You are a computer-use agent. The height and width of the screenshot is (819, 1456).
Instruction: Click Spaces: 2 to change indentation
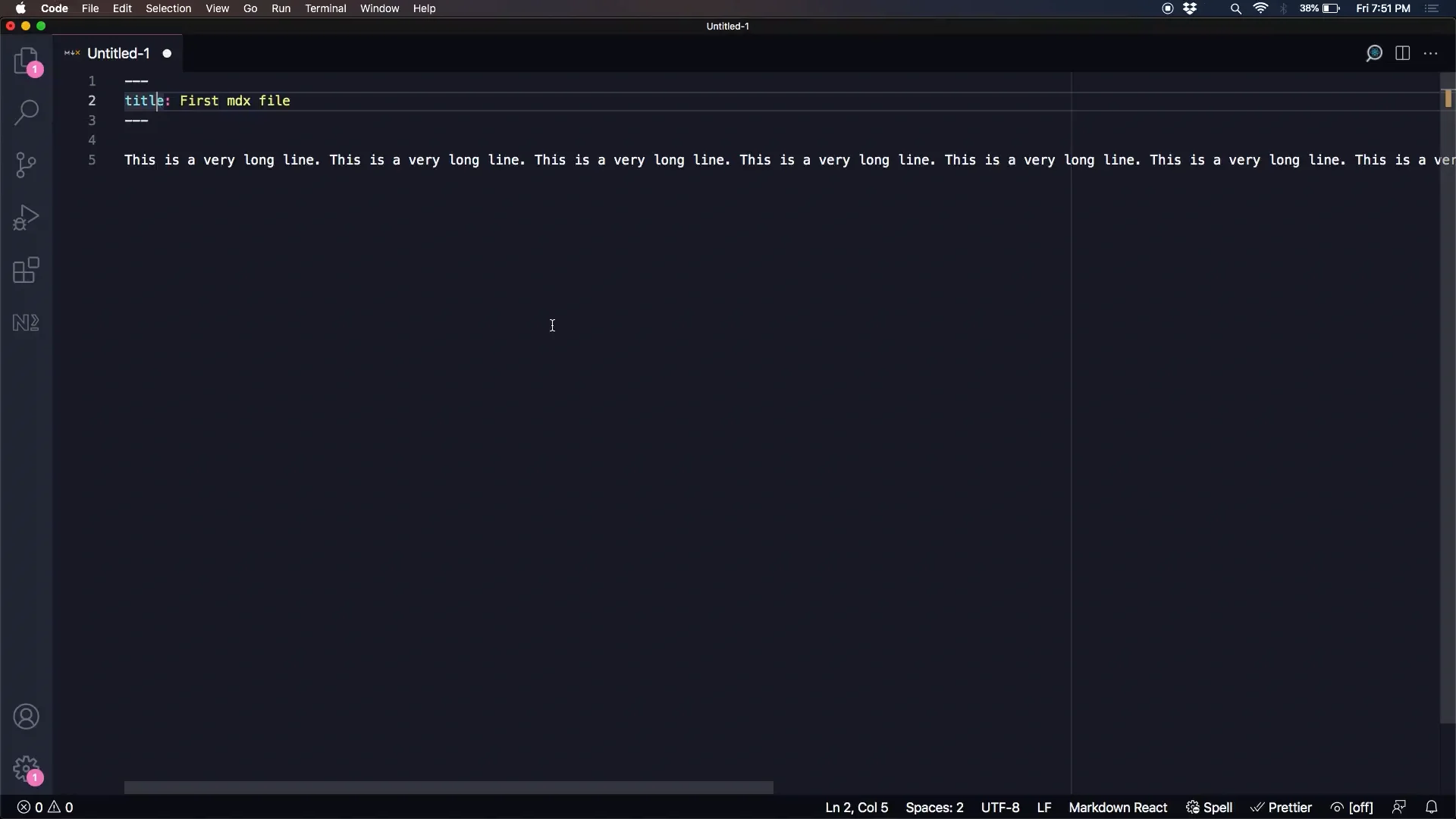pyautogui.click(x=934, y=807)
